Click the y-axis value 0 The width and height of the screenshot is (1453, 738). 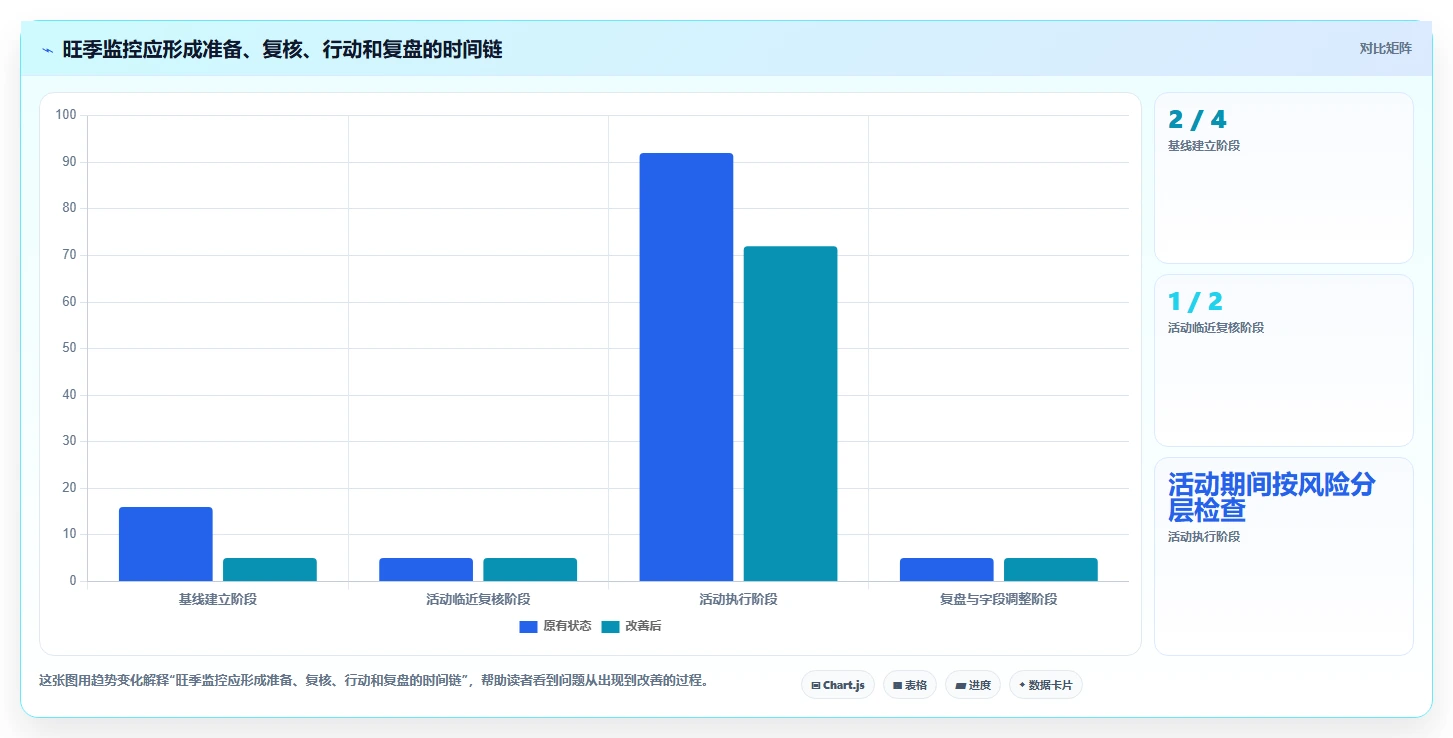point(73,581)
